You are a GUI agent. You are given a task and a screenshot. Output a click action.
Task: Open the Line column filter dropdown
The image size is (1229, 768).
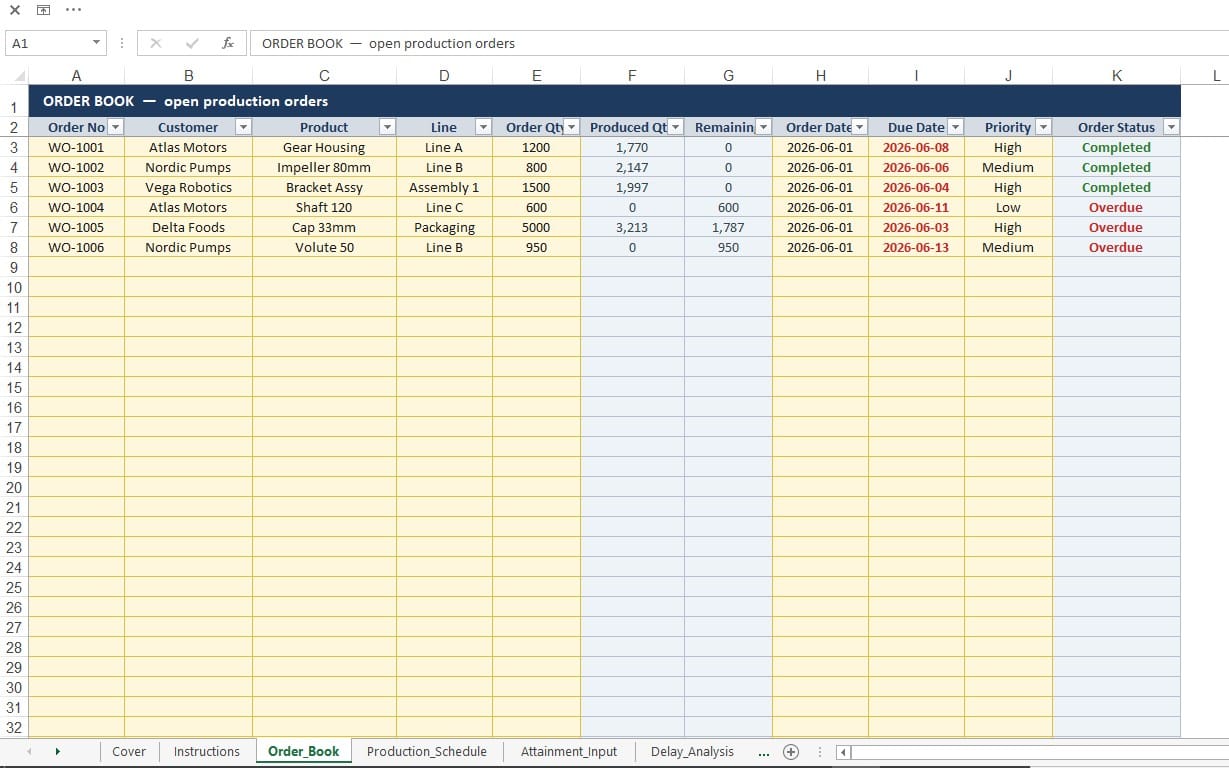click(x=483, y=127)
